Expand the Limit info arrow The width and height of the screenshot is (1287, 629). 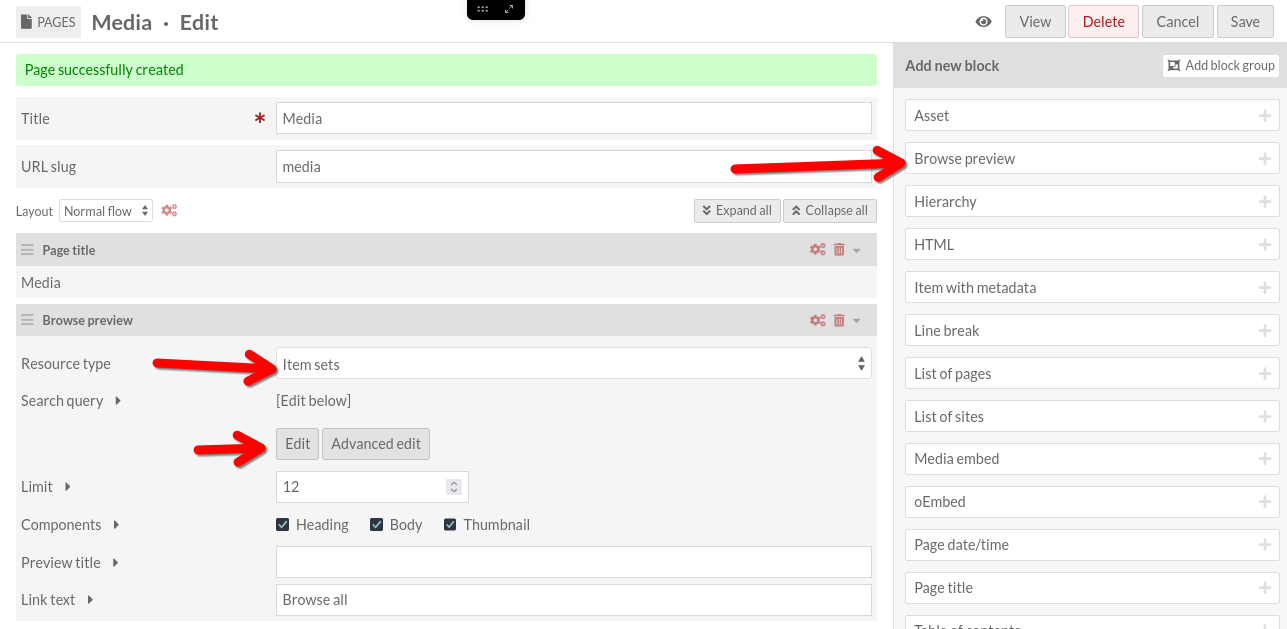(x=68, y=487)
